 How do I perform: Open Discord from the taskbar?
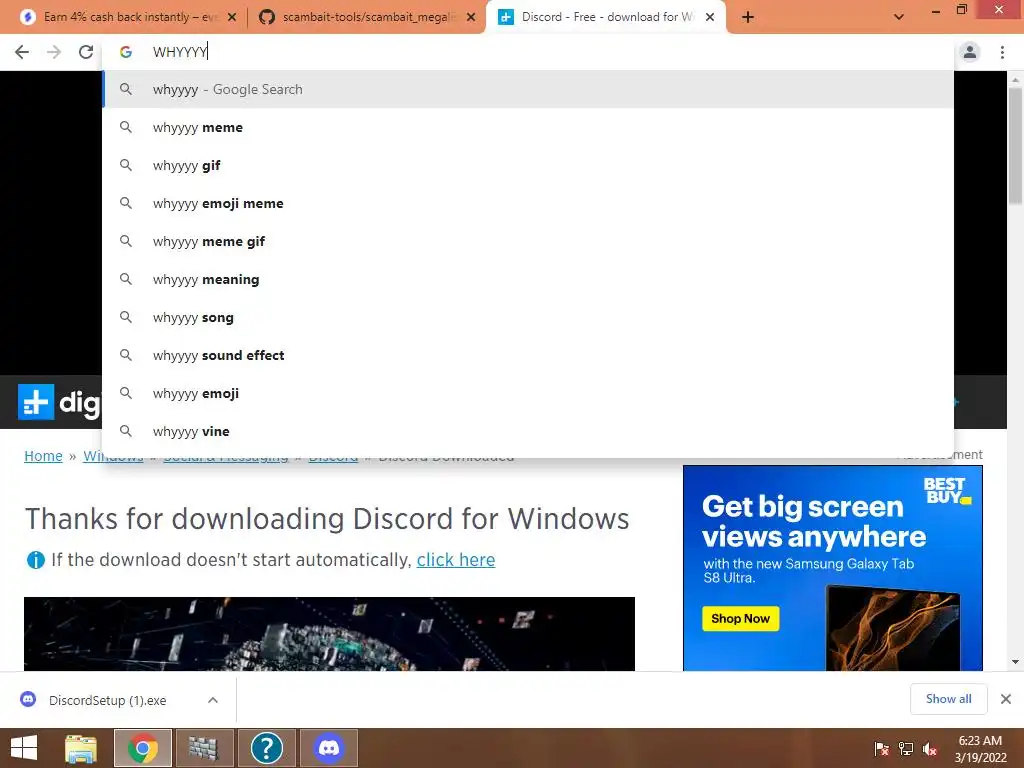pyautogui.click(x=328, y=748)
